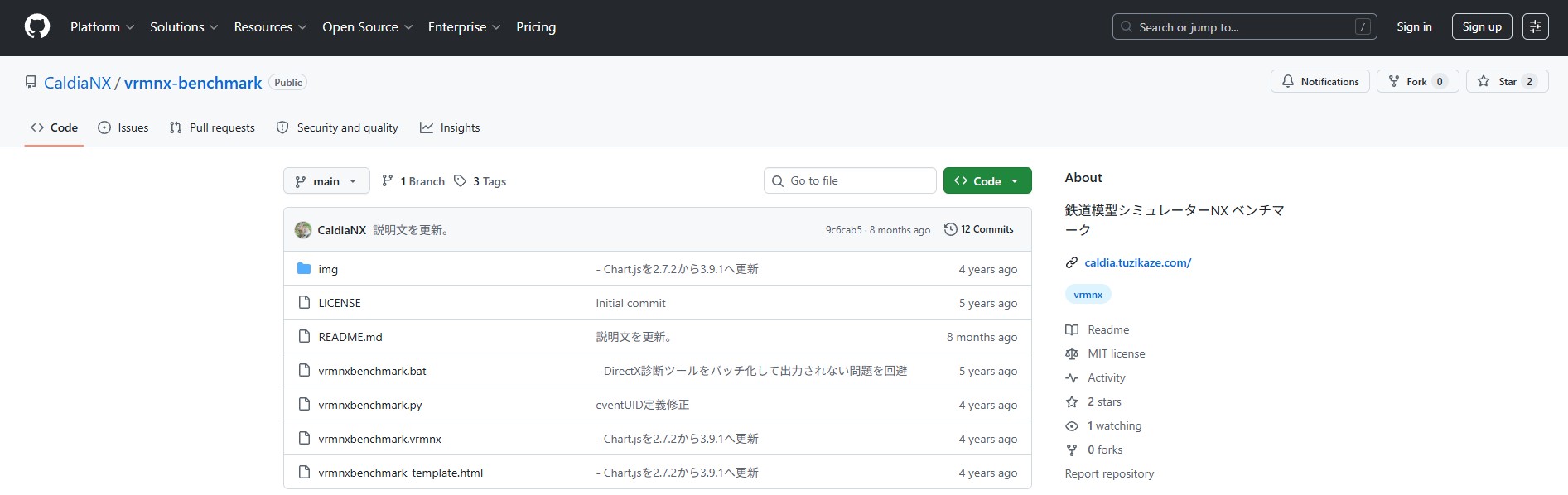
Task: Open the CaldiaNX commit author link
Action: [x=341, y=230]
